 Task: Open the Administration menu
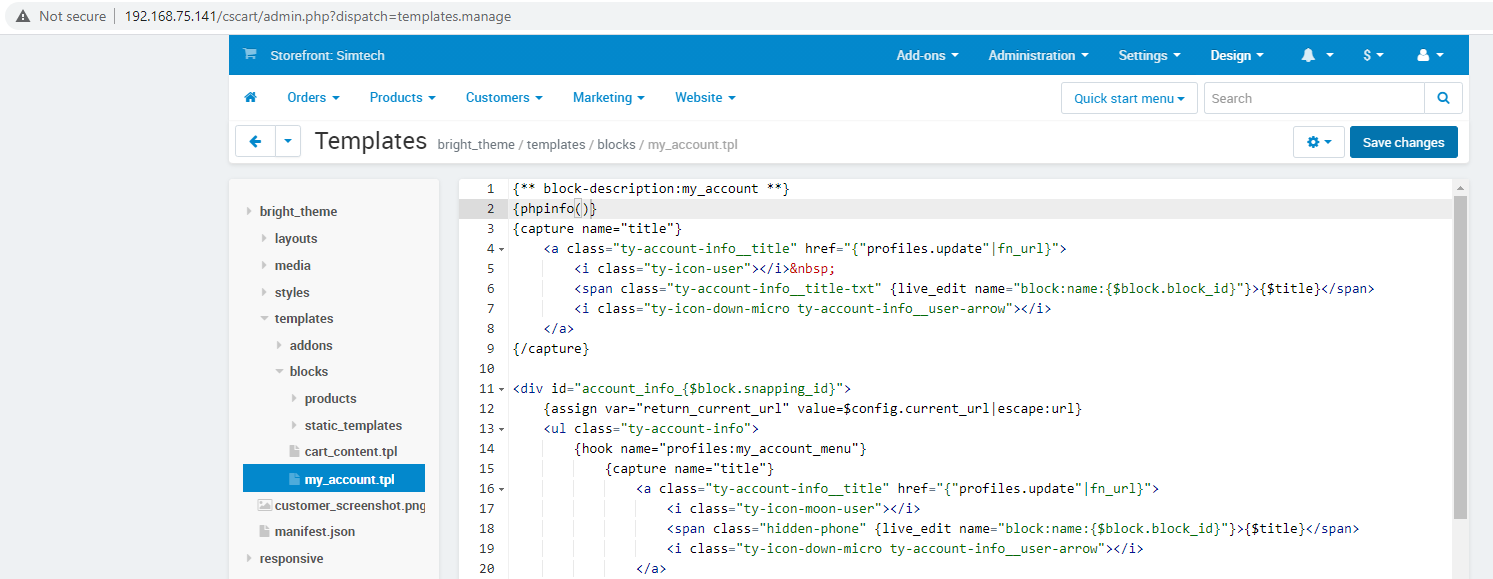[1038, 56]
